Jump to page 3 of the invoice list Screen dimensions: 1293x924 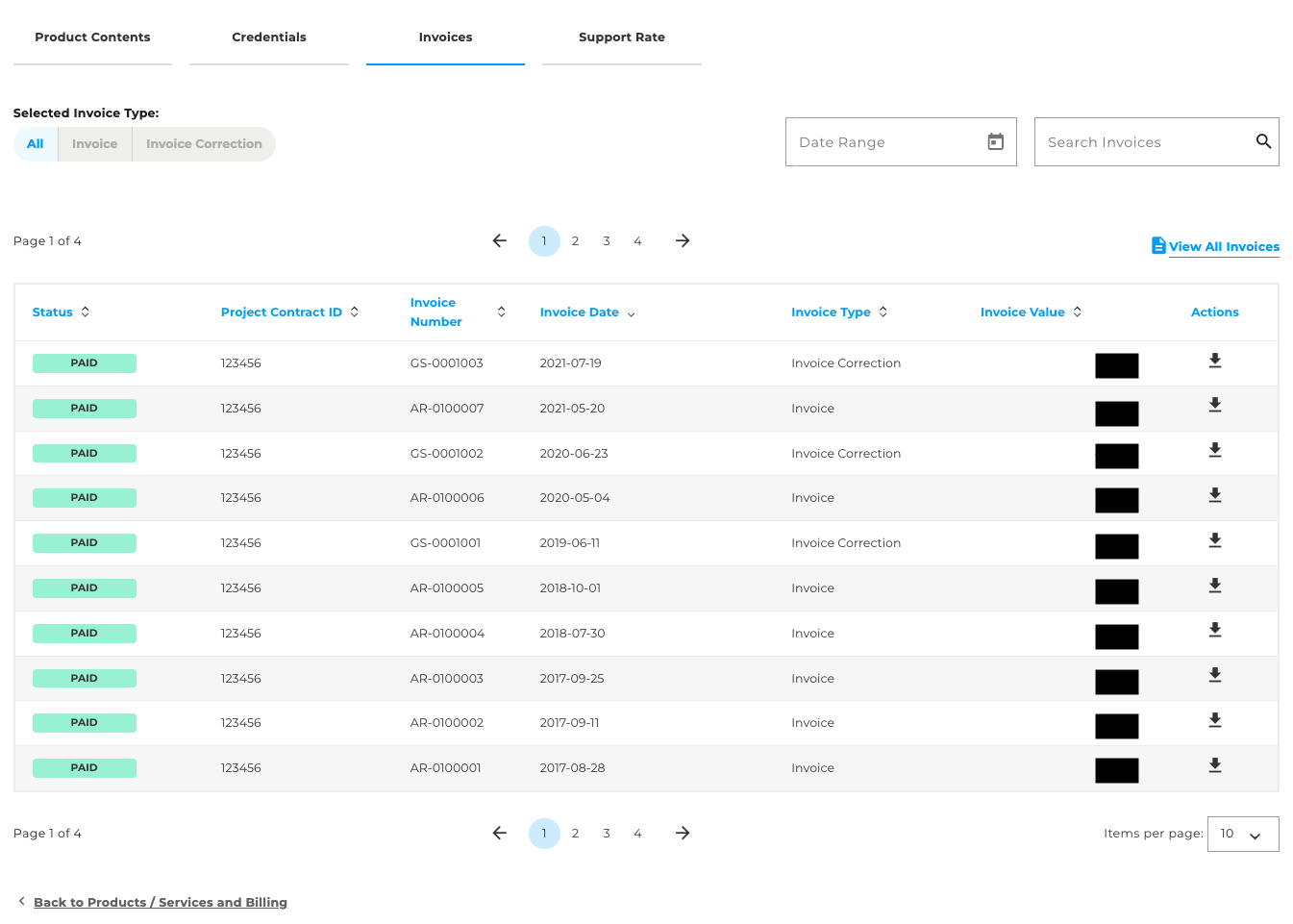coord(606,240)
